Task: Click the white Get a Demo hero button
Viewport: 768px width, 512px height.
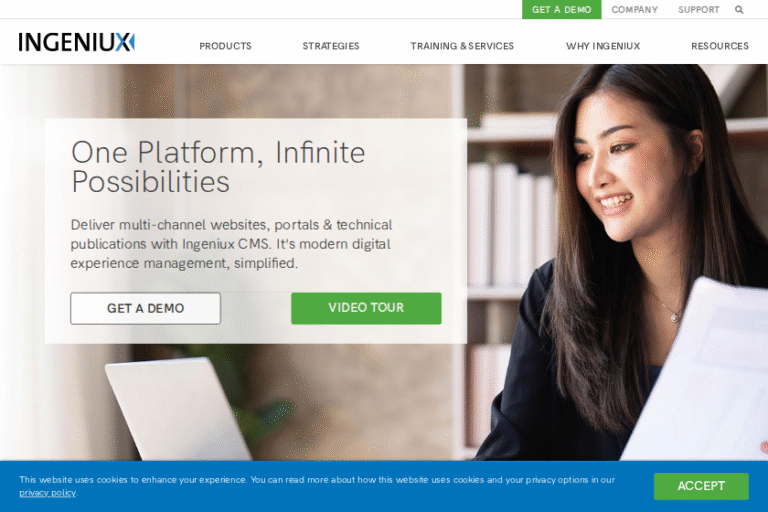Action: pyautogui.click(x=145, y=308)
